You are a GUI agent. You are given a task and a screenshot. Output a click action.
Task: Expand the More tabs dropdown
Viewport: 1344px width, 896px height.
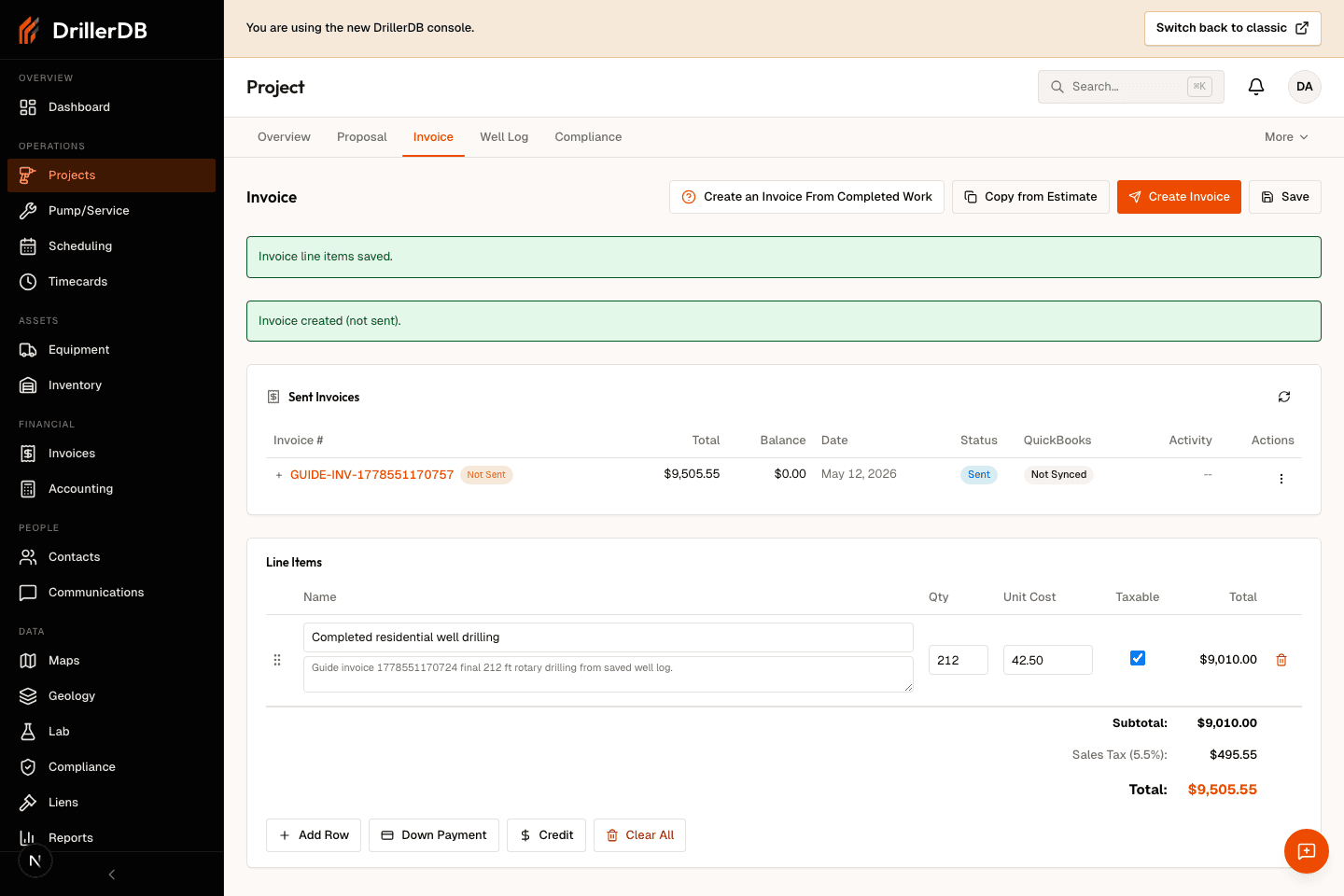1287,137
